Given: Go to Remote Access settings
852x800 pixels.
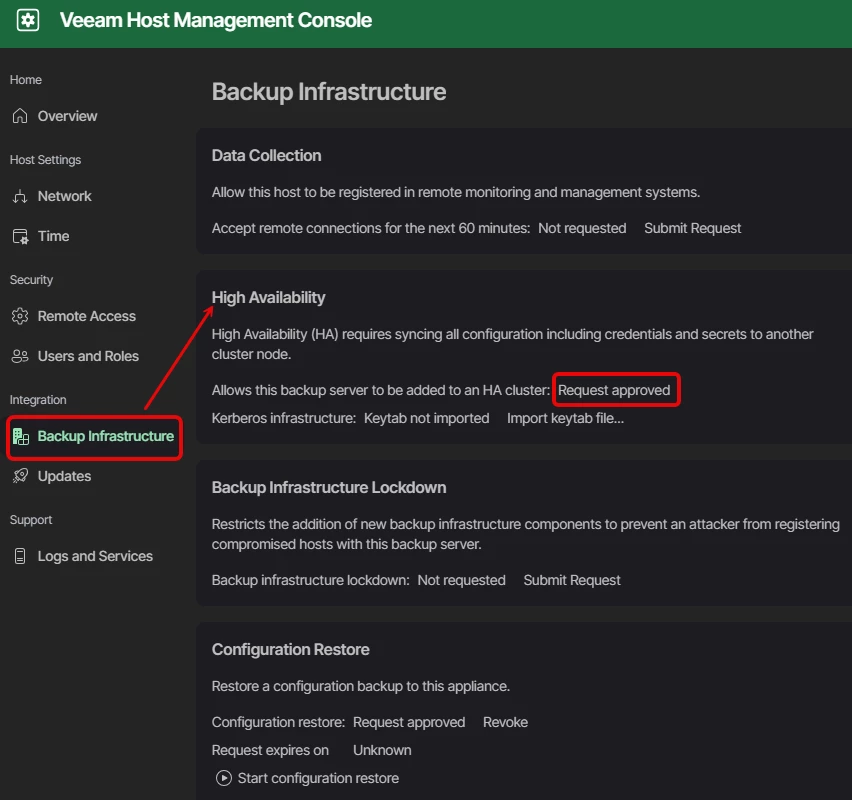Looking at the screenshot, I should 86,316.
